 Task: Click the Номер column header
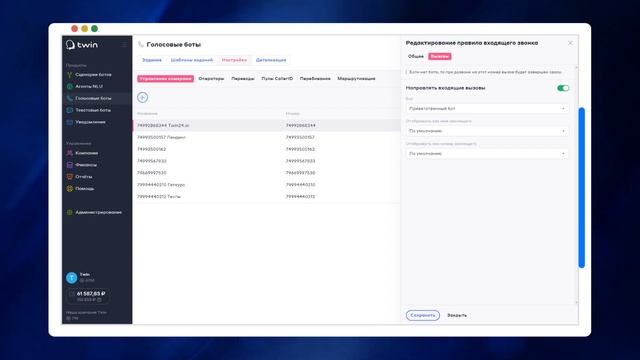293,113
